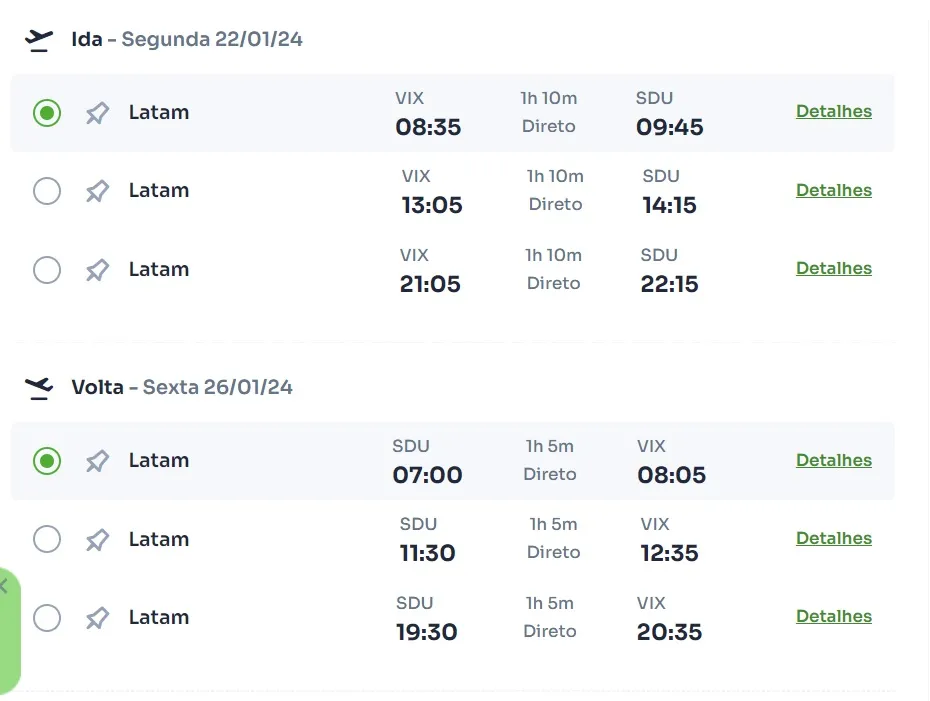The width and height of the screenshot is (930, 701).
Task: Click the Volta landing airplane icon
Action: pos(39,388)
